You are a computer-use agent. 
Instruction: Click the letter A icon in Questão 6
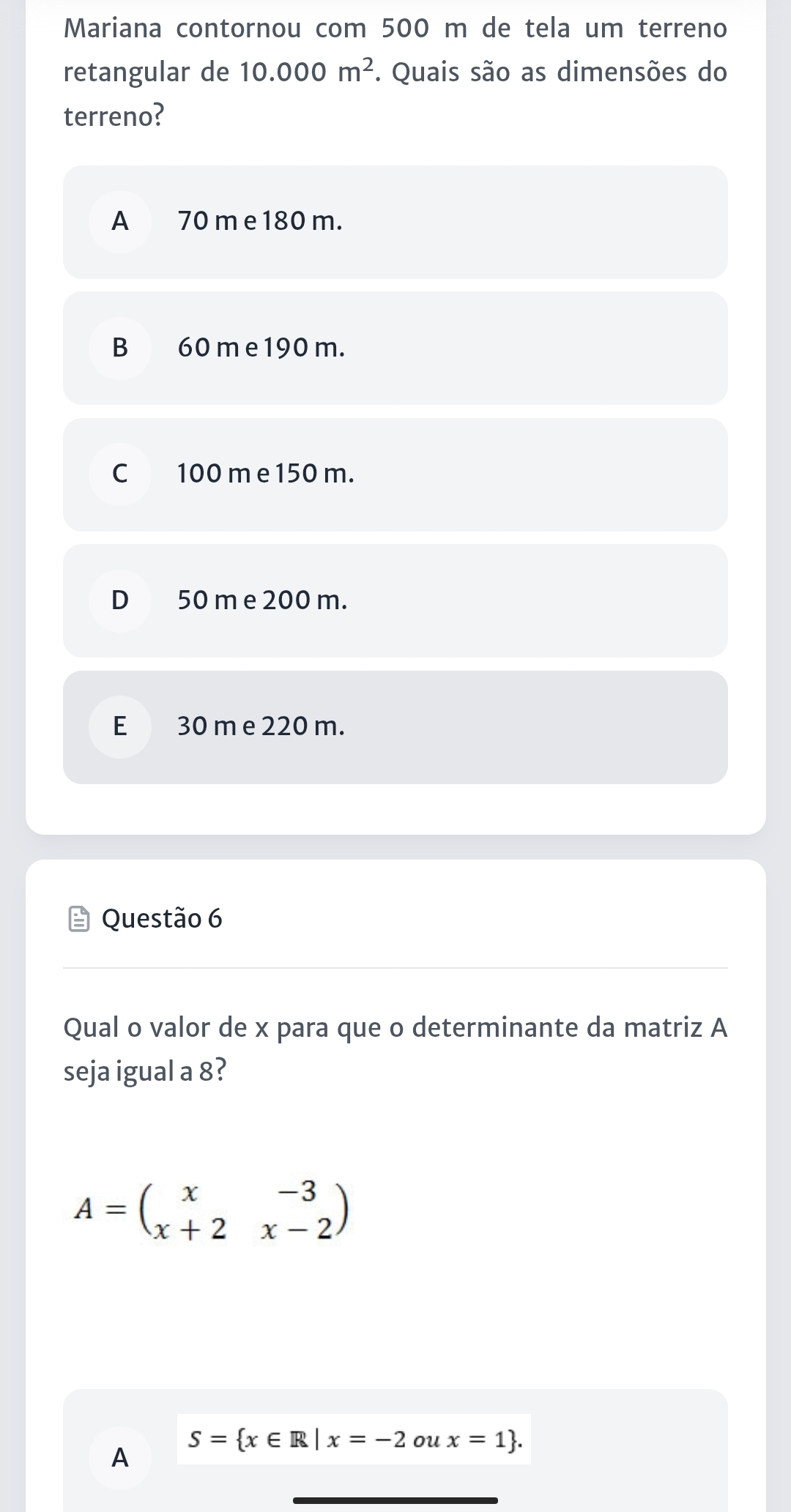(120, 1458)
